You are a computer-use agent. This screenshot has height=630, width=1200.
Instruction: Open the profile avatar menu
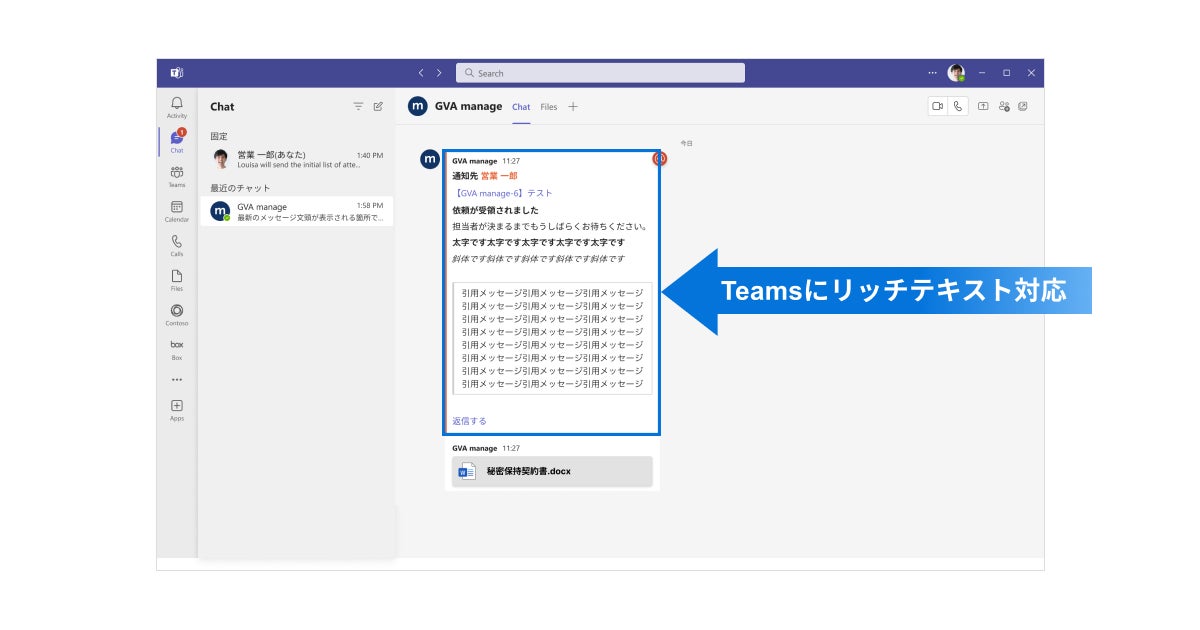pos(957,73)
